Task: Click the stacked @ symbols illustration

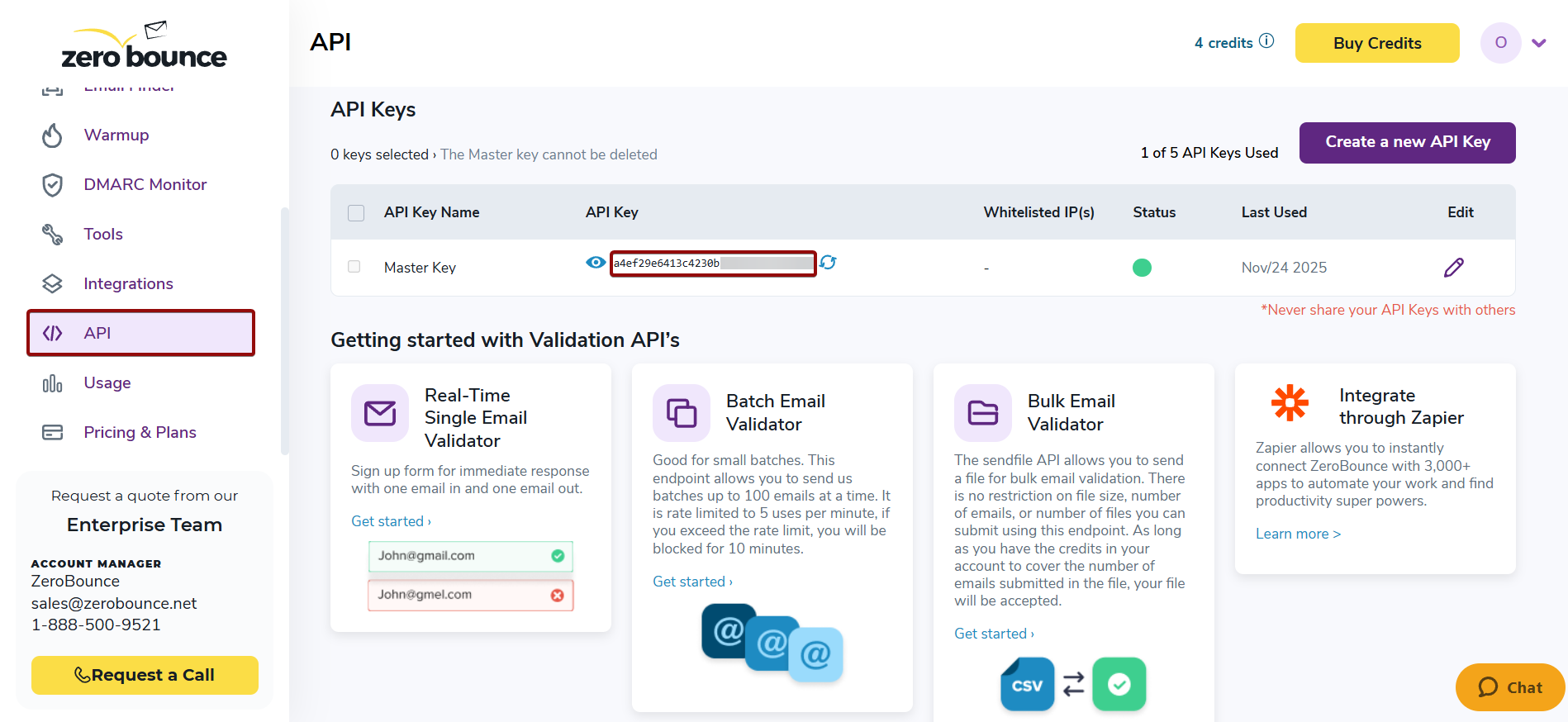Action: coord(772,643)
